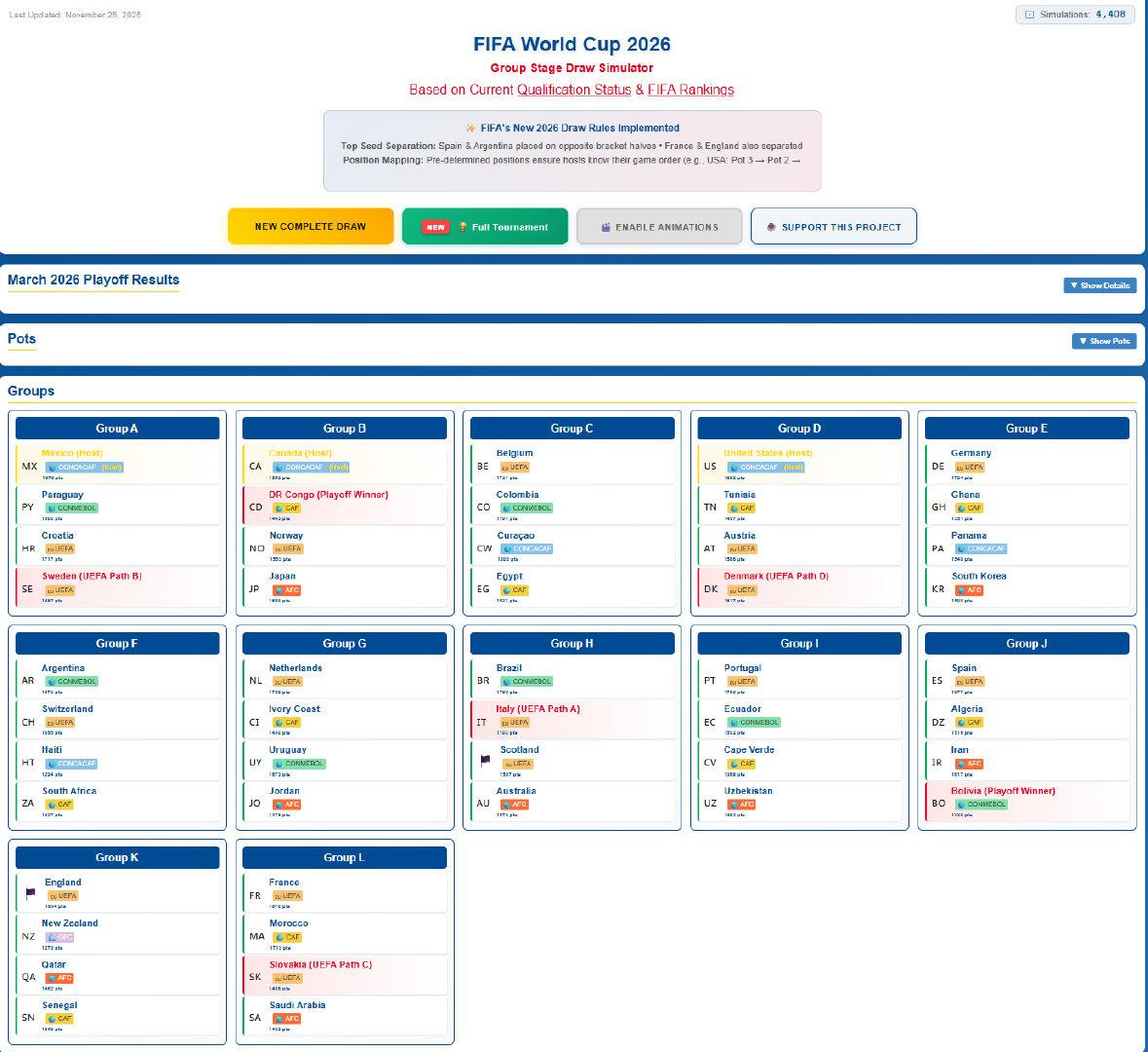Click team name Colombia in Group C
The height and width of the screenshot is (1052, 1148).
coord(517,495)
